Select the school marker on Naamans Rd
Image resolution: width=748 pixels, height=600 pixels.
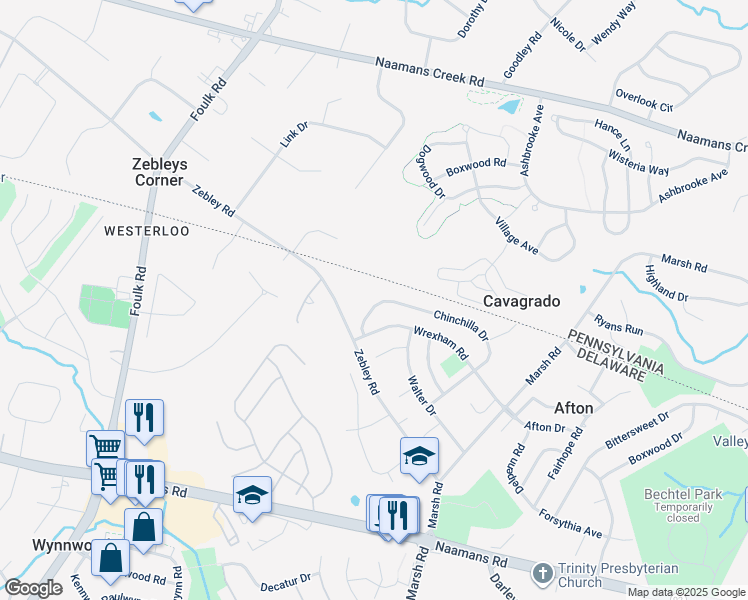(x=252, y=497)
